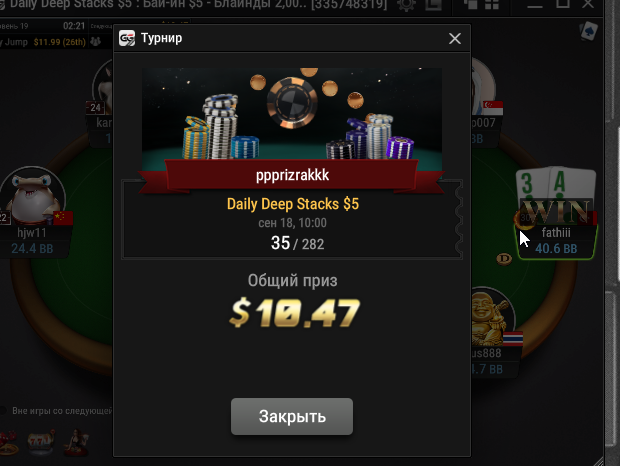Viewport: 620px width, 466px height.
Task: Select player hjw11's shark avatar
Action: [x=33, y=196]
